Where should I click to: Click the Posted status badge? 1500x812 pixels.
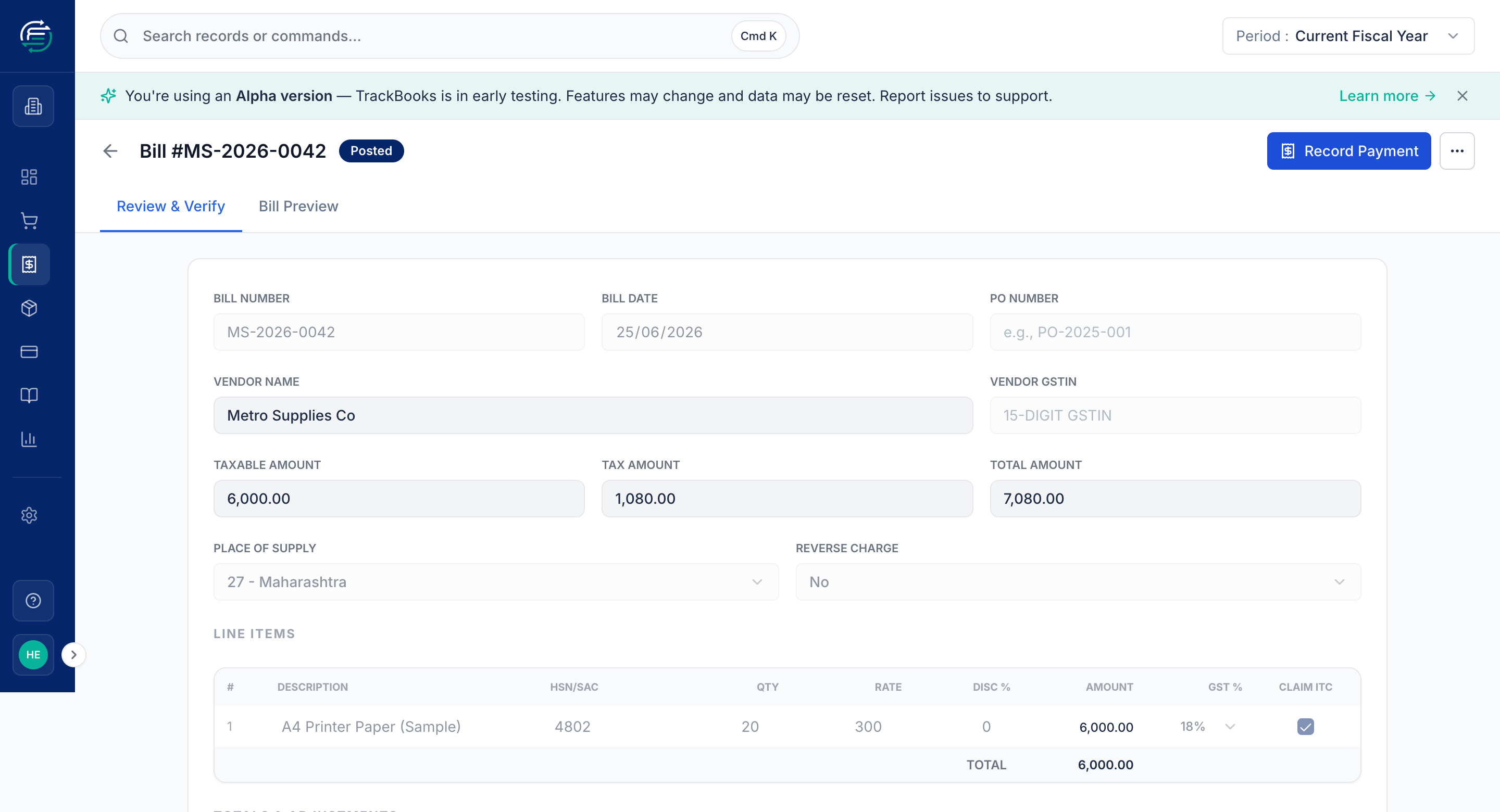click(x=371, y=151)
